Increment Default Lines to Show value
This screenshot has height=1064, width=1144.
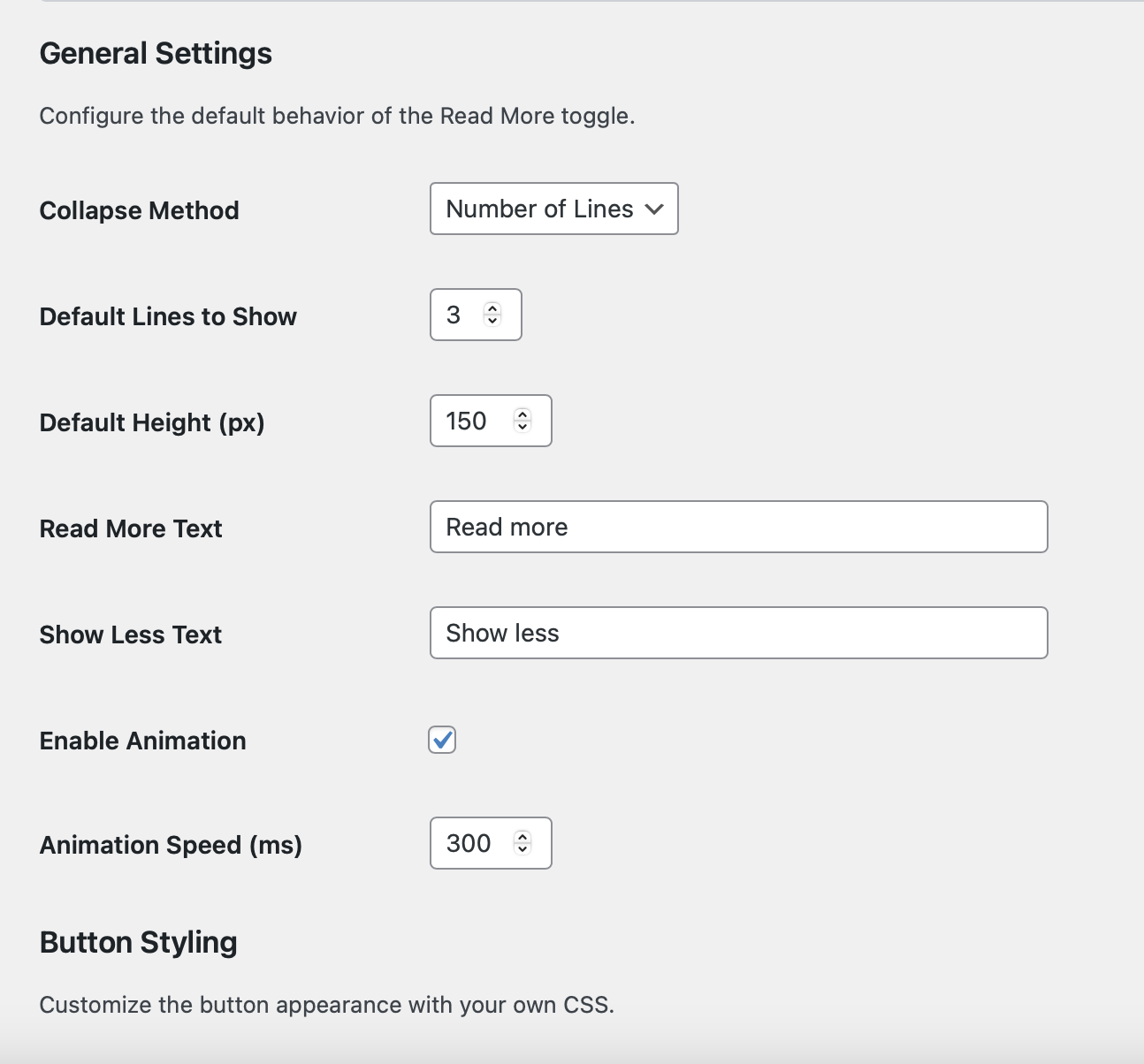(x=492, y=308)
